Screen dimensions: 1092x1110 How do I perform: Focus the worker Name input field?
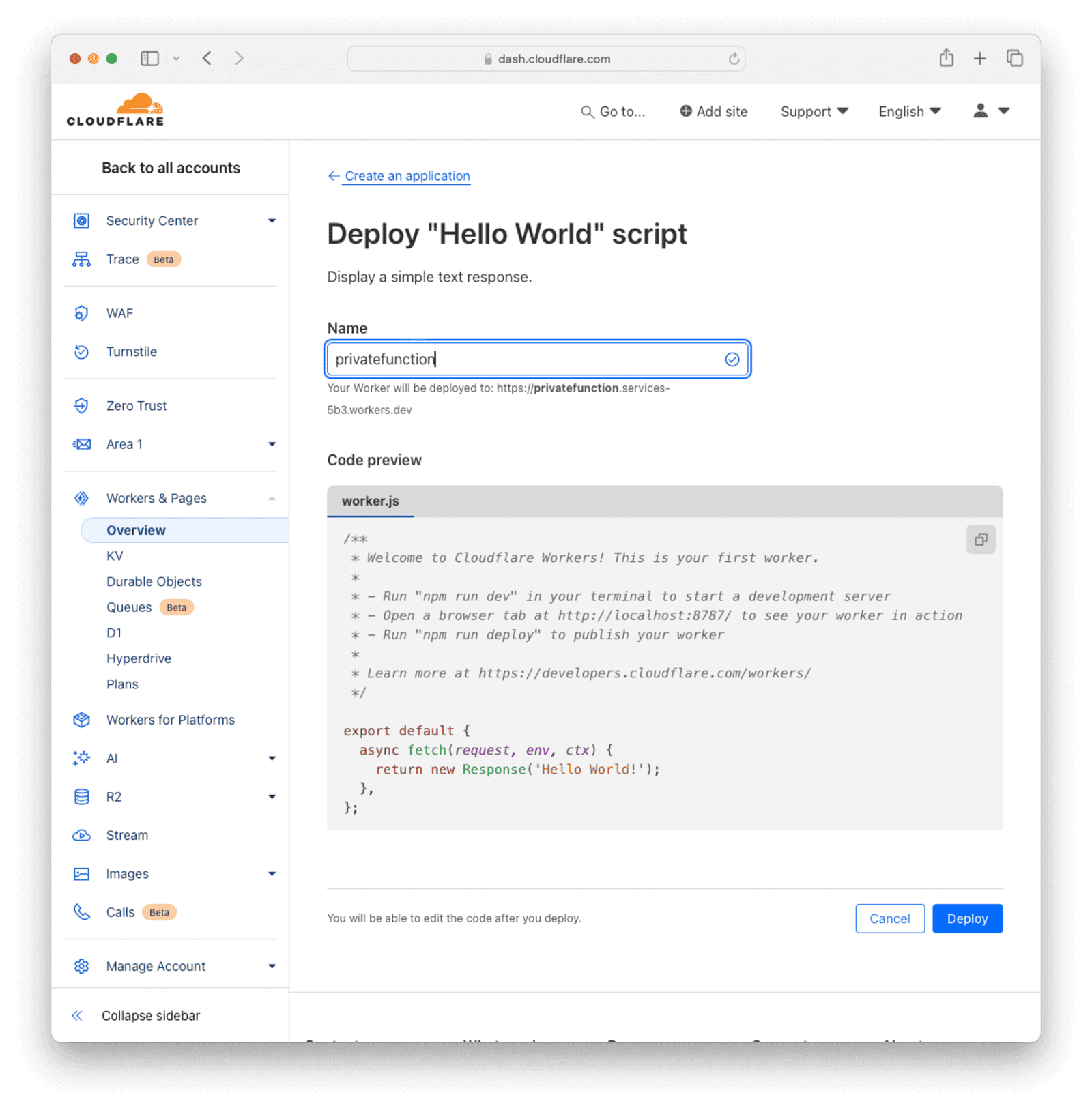(x=537, y=360)
